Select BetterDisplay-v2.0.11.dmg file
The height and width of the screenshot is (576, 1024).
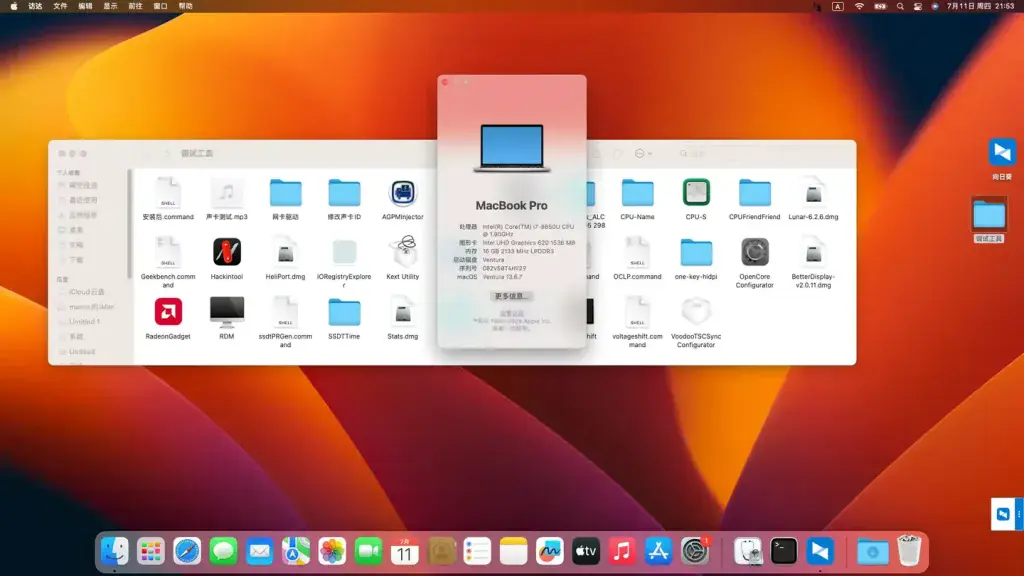click(813, 252)
